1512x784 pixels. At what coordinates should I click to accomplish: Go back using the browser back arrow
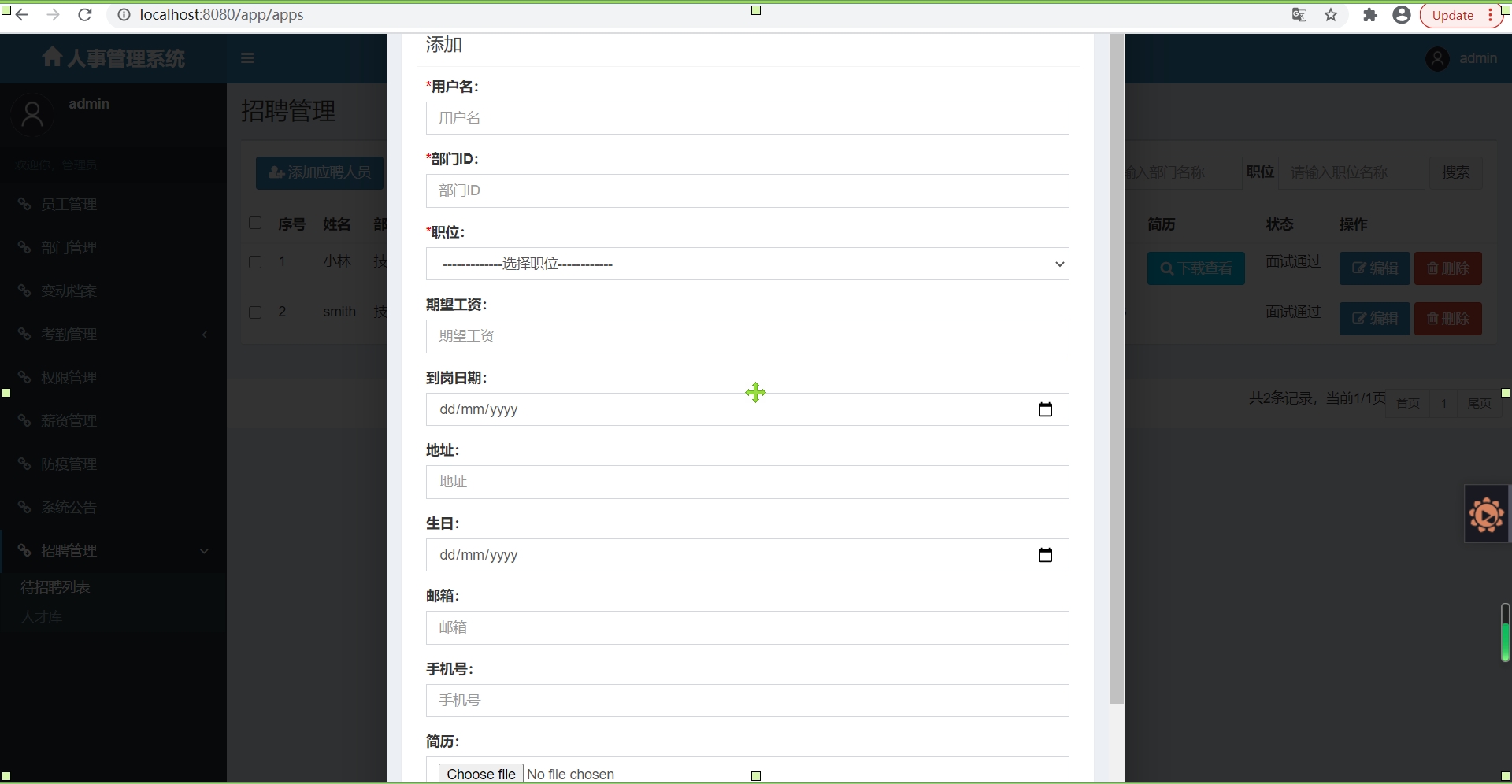point(22,15)
